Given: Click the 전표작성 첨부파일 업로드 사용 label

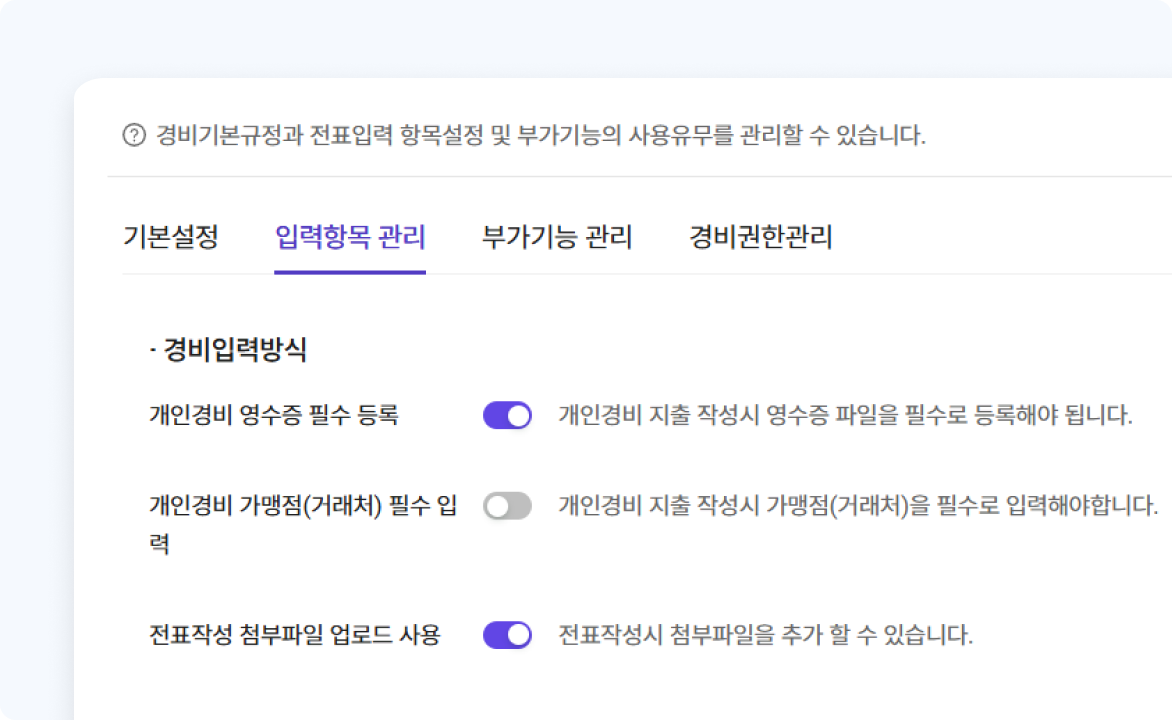Looking at the screenshot, I should click(x=294, y=635).
